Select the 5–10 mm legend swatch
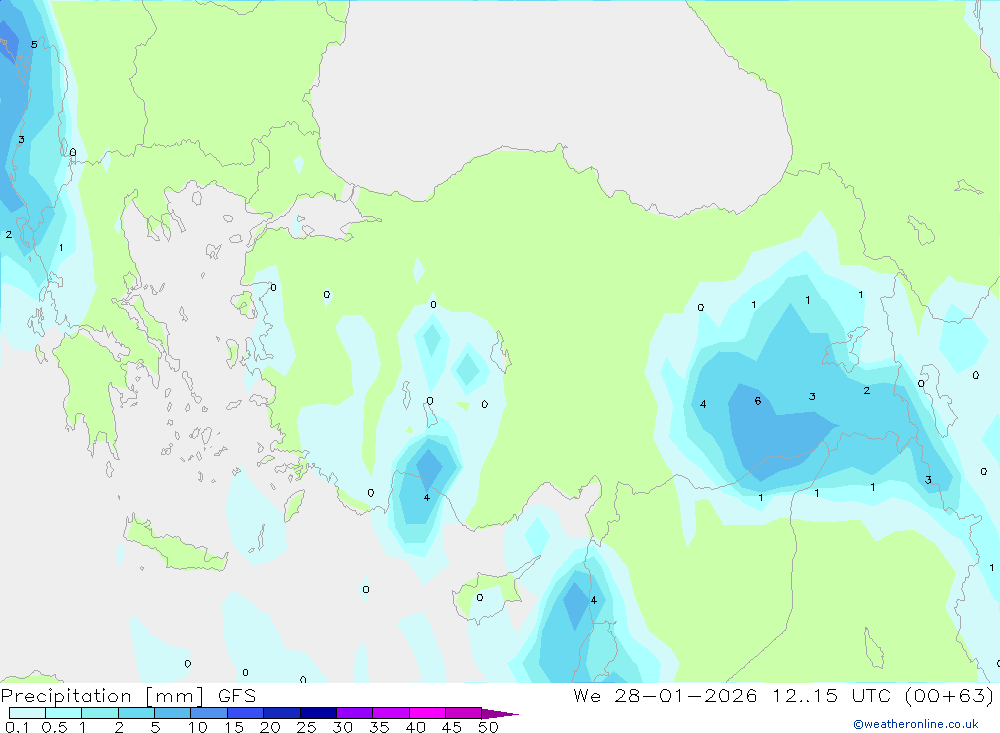Screen dimensions: 1000x733 point(172,713)
